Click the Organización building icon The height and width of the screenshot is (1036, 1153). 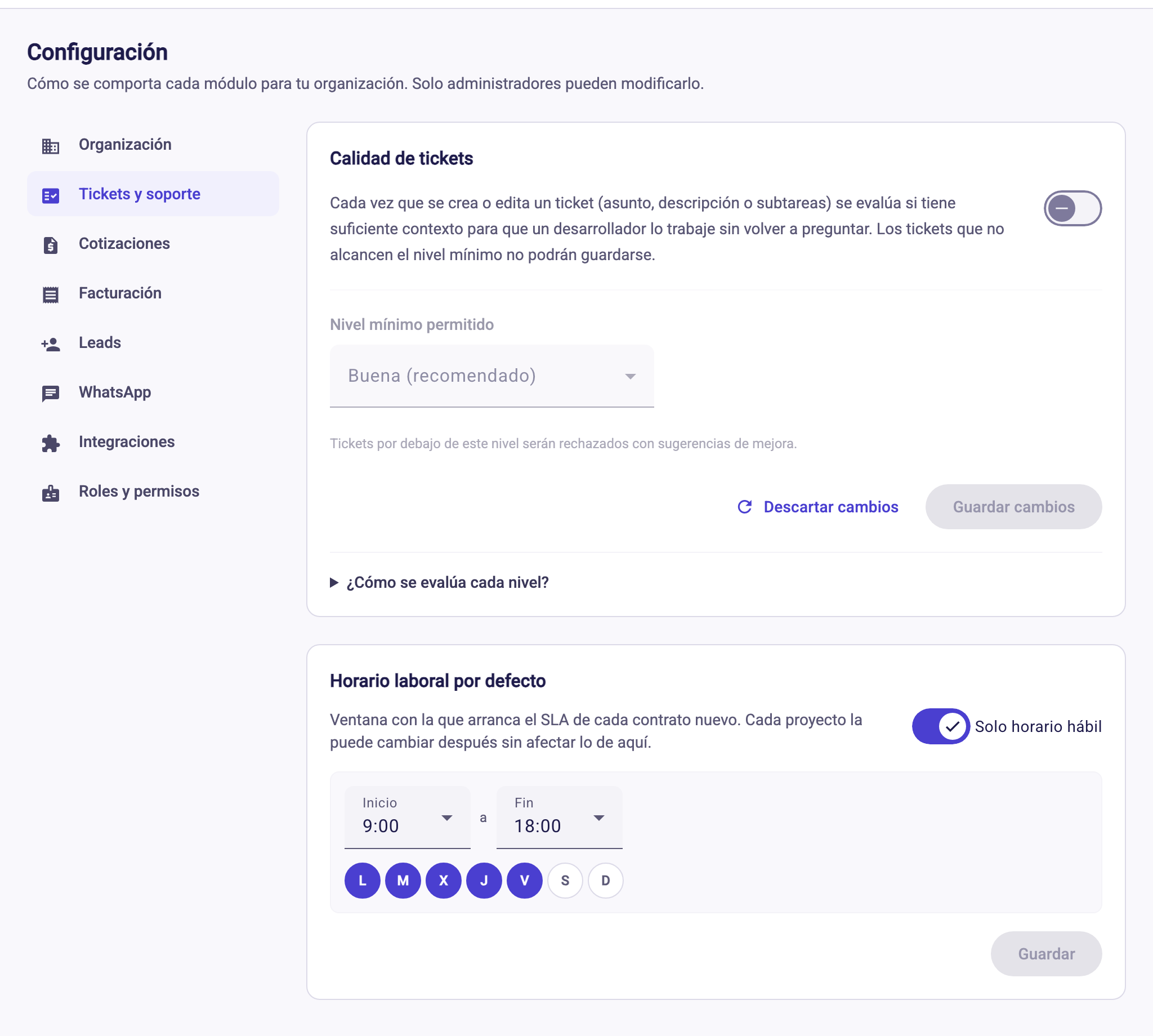pyautogui.click(x=51, y=146)
